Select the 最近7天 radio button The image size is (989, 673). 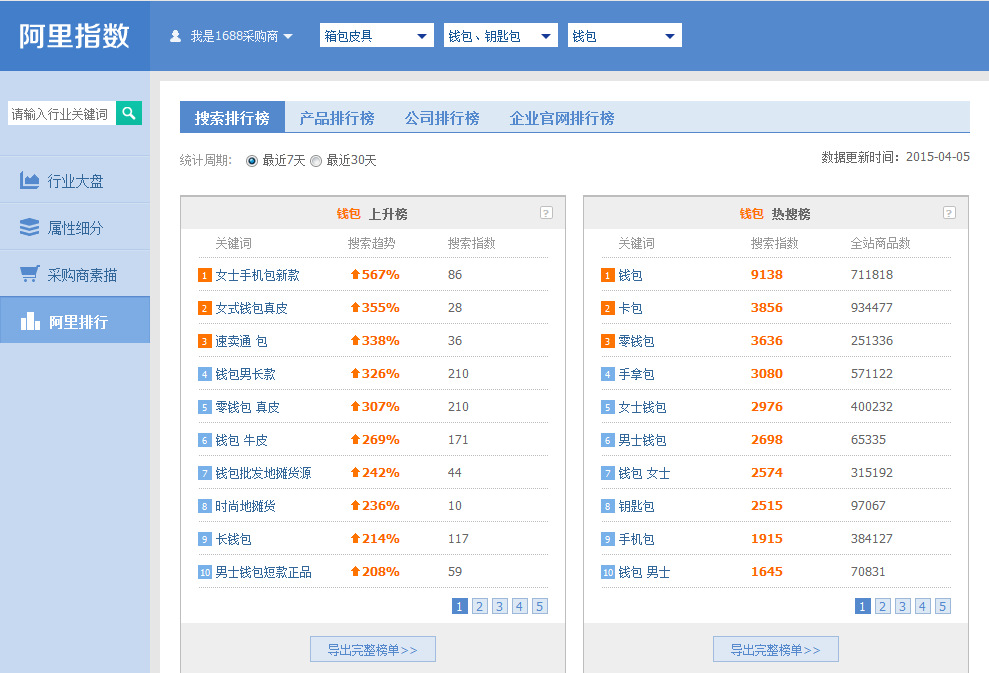(252, 161)
